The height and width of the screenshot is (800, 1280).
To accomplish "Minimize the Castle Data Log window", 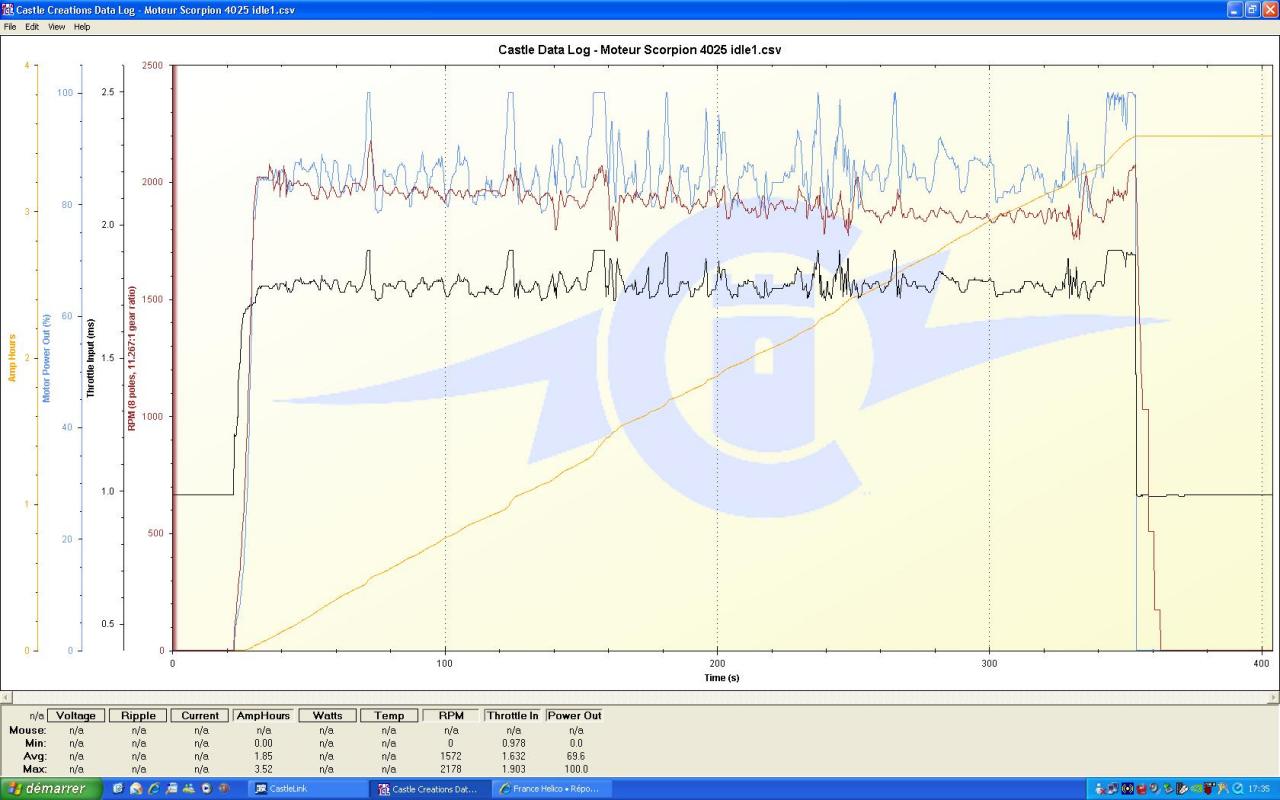I will [1235, 9].
